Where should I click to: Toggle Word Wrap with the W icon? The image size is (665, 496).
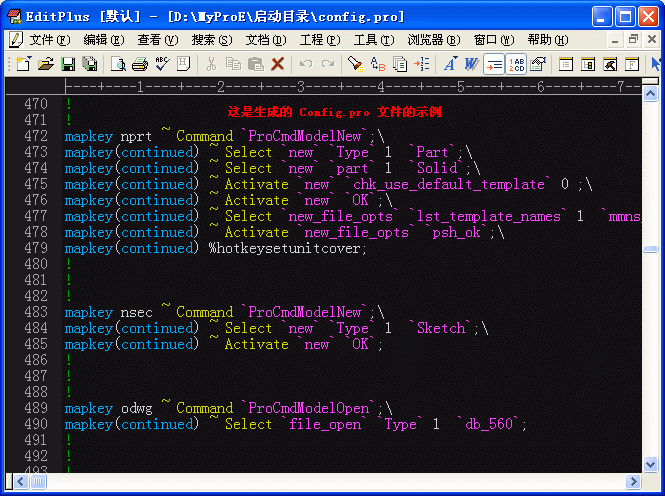point(472,64)
